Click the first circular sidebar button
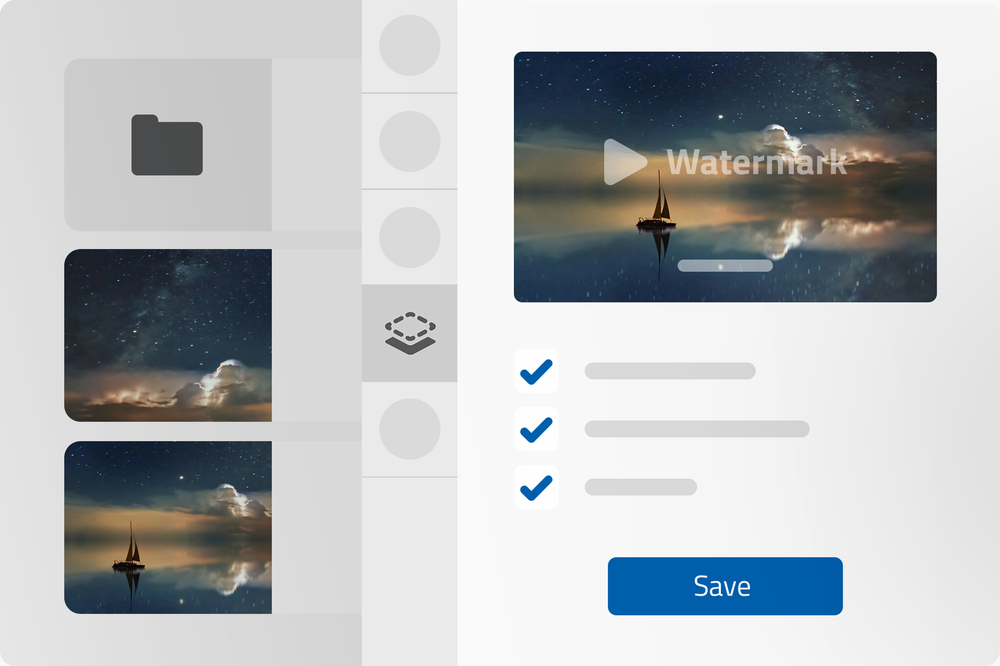This screenshot has width=1000, height=666. coord(409,45)
